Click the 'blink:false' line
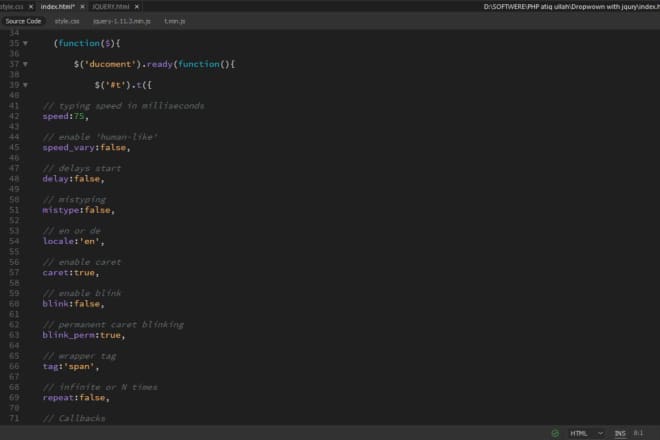This screenshot has height=440, width=660. click(x=73, y=304)
